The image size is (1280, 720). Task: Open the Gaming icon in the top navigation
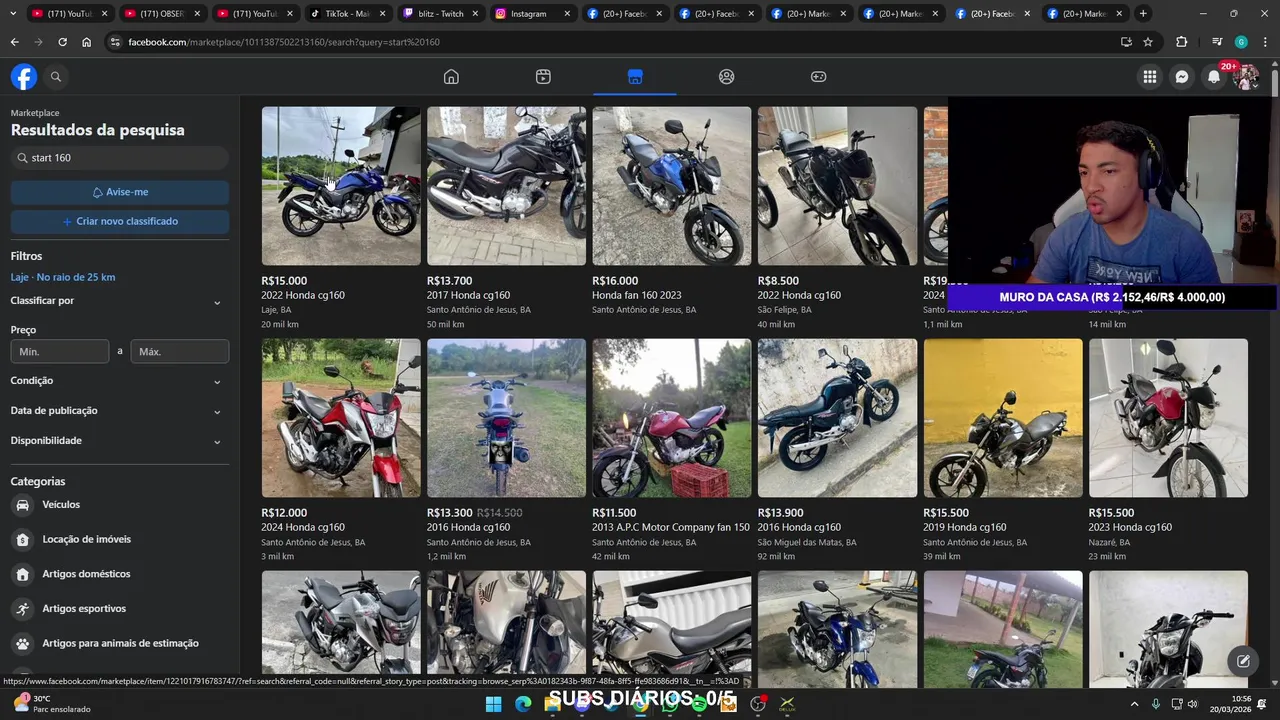[x=818, y=77]
